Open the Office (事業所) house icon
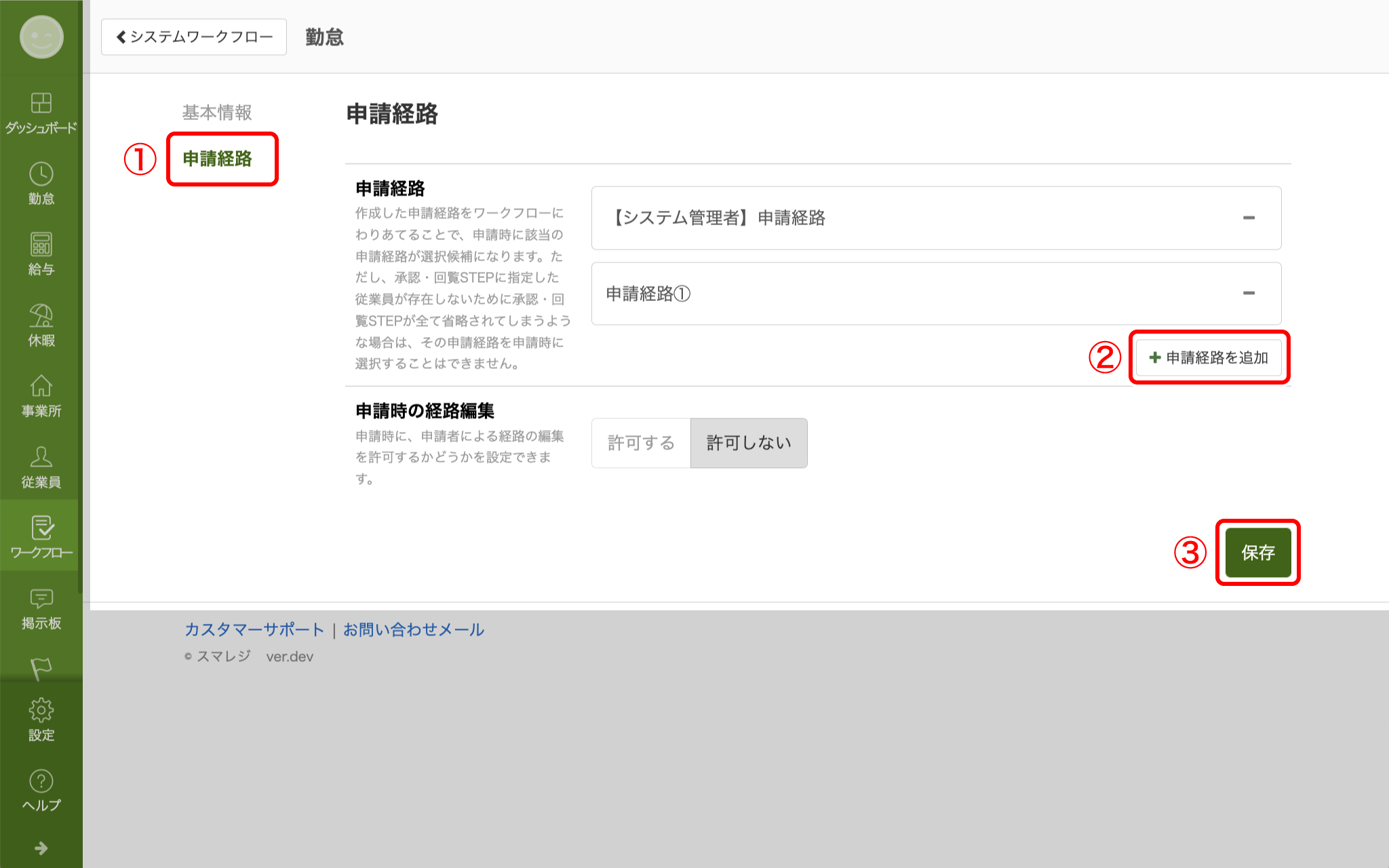 [x=41, y=395]
